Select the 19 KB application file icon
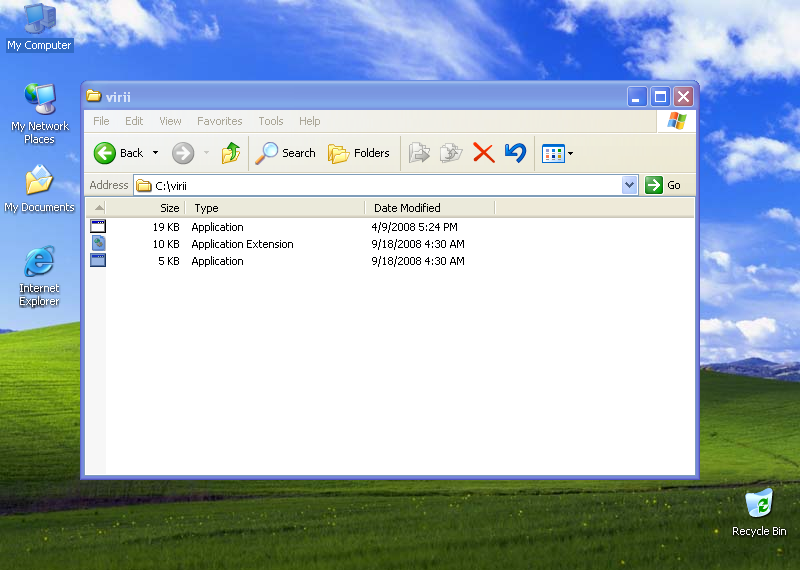This screenshot has width=800, height=570. pyautogui.click(x=98, y=226)
